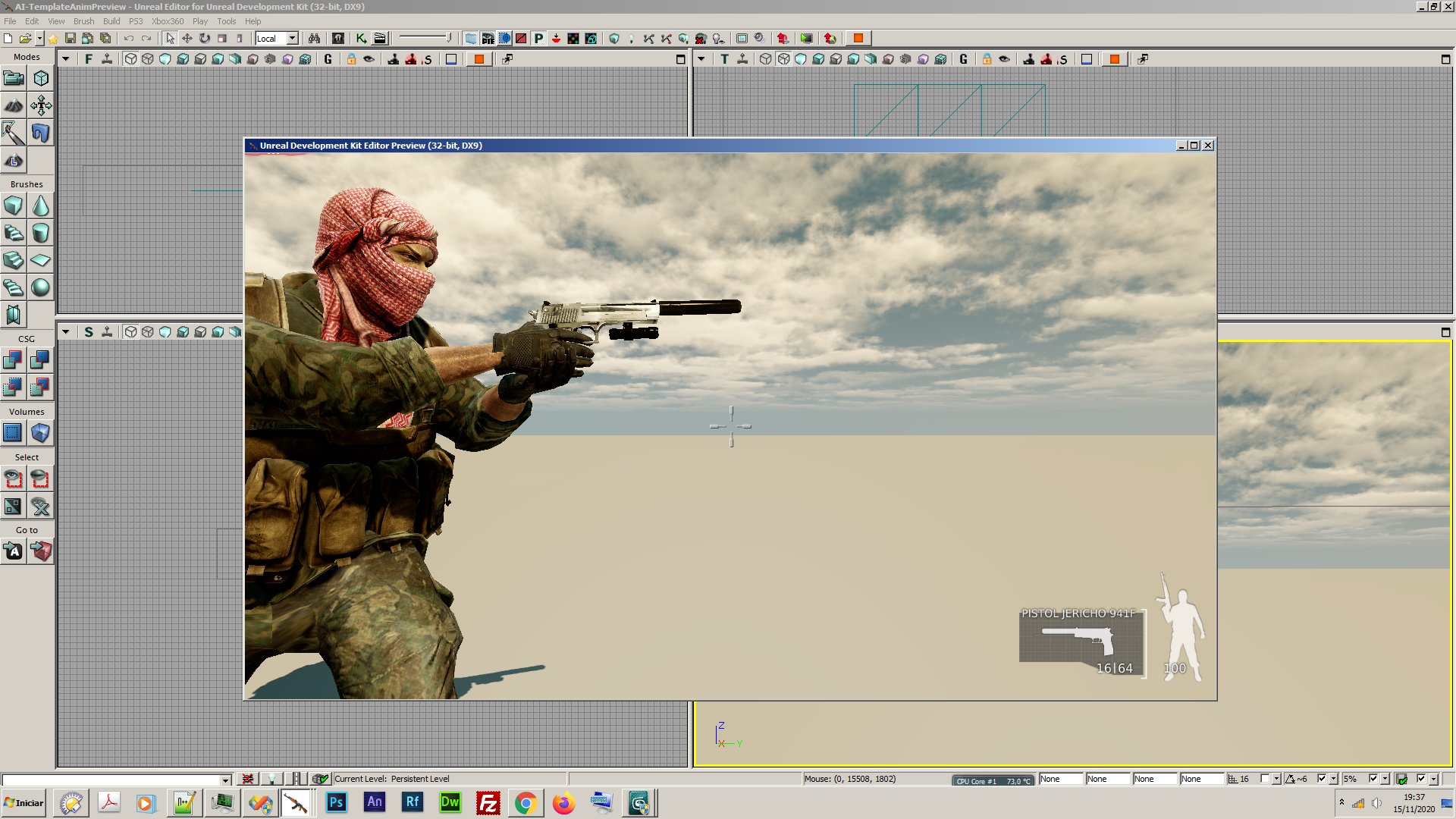Click the CSG Add button
This screenshot has width=1456, height=819.
[x=14, y=359]
